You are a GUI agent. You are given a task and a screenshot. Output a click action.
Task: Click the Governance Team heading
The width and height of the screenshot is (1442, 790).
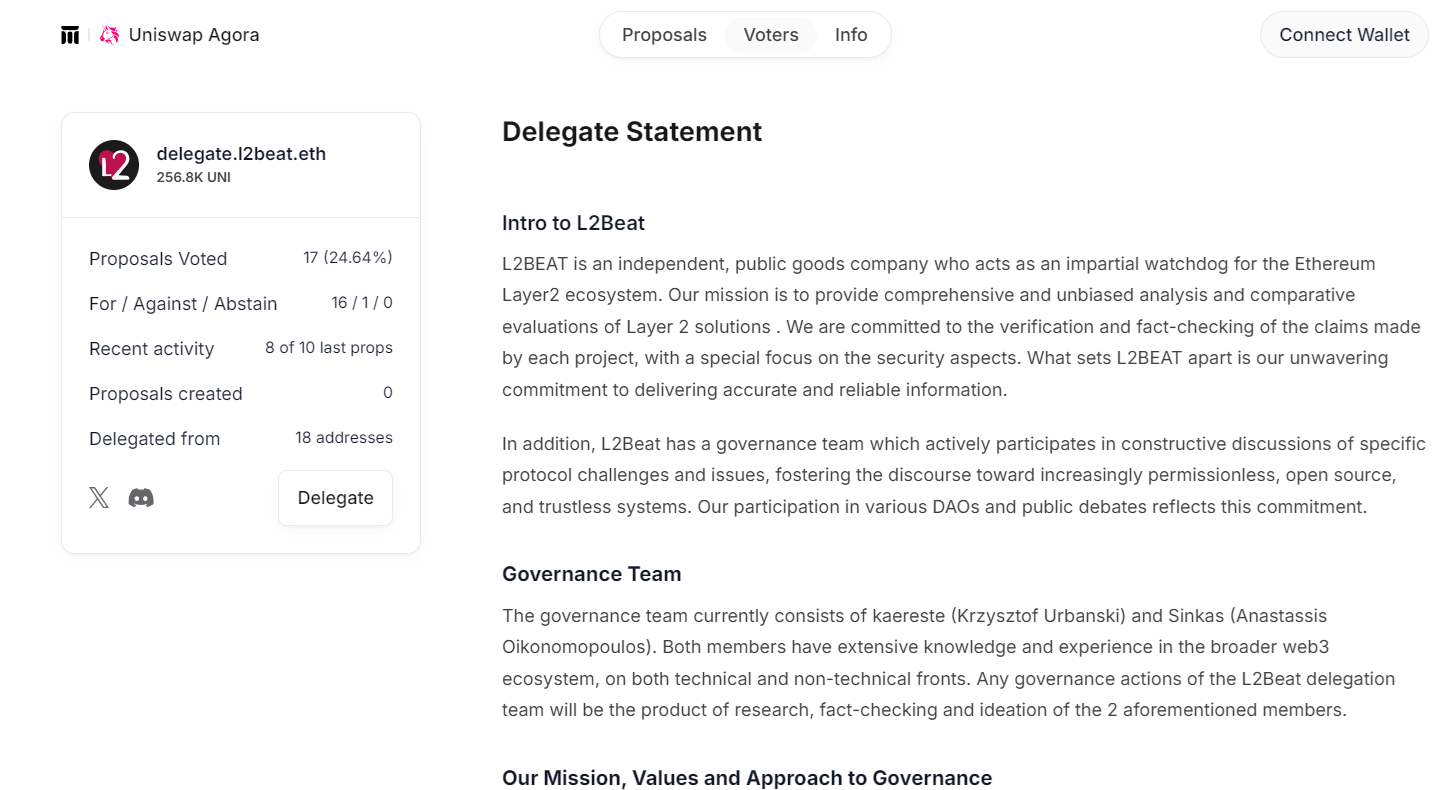591,574
